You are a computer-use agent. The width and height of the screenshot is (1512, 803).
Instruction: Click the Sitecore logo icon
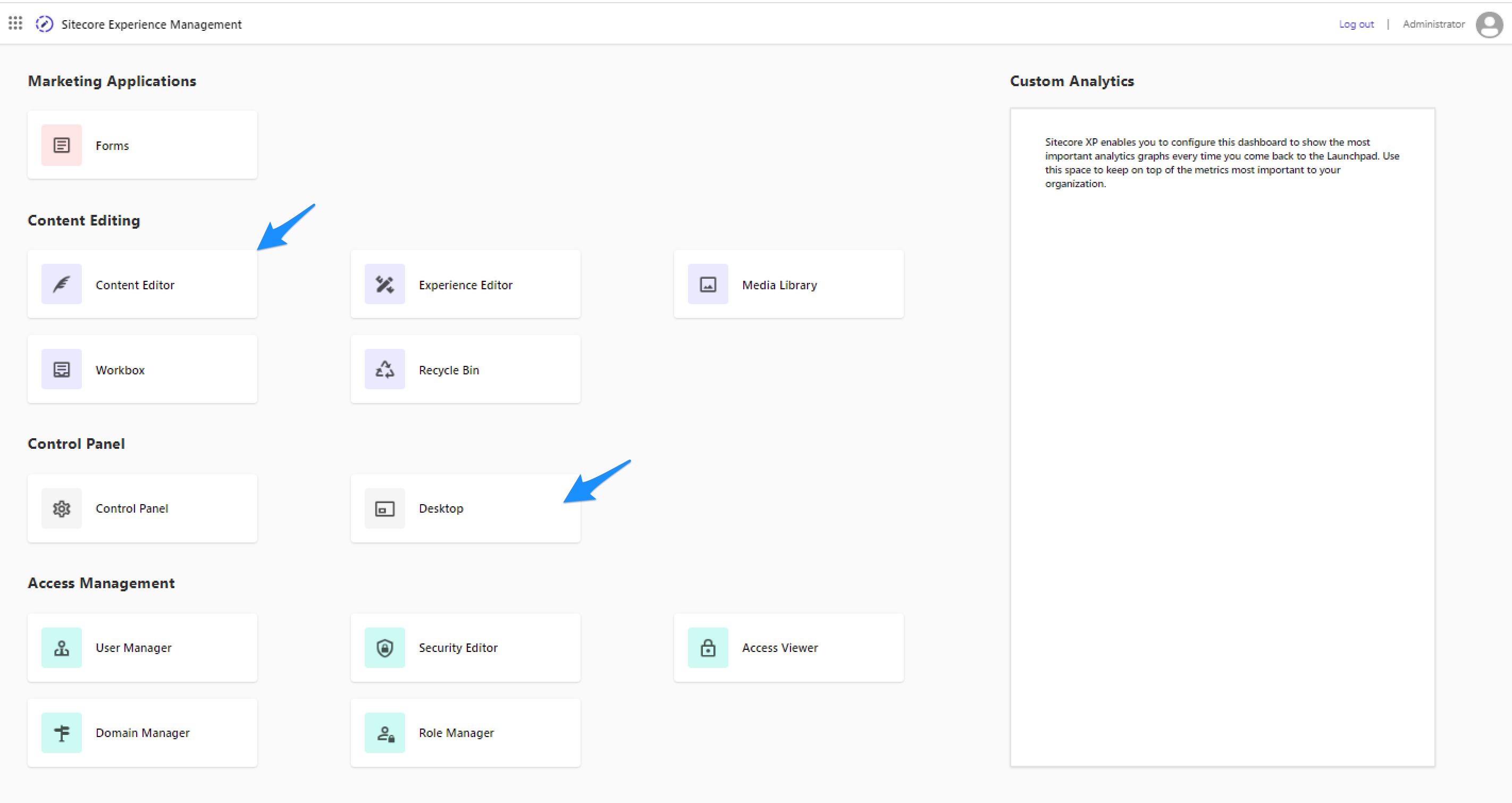pos(44,24)
